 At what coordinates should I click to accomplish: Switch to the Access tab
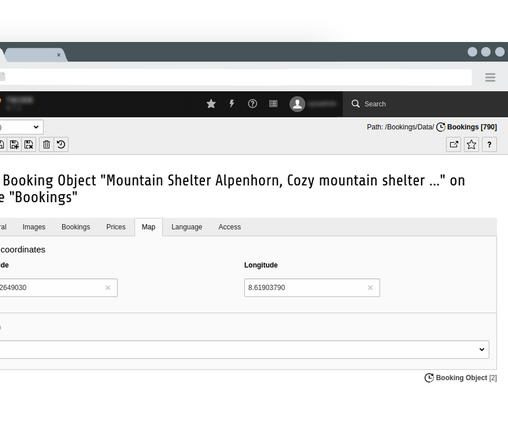pyautogui.click(x=229, y=227)
